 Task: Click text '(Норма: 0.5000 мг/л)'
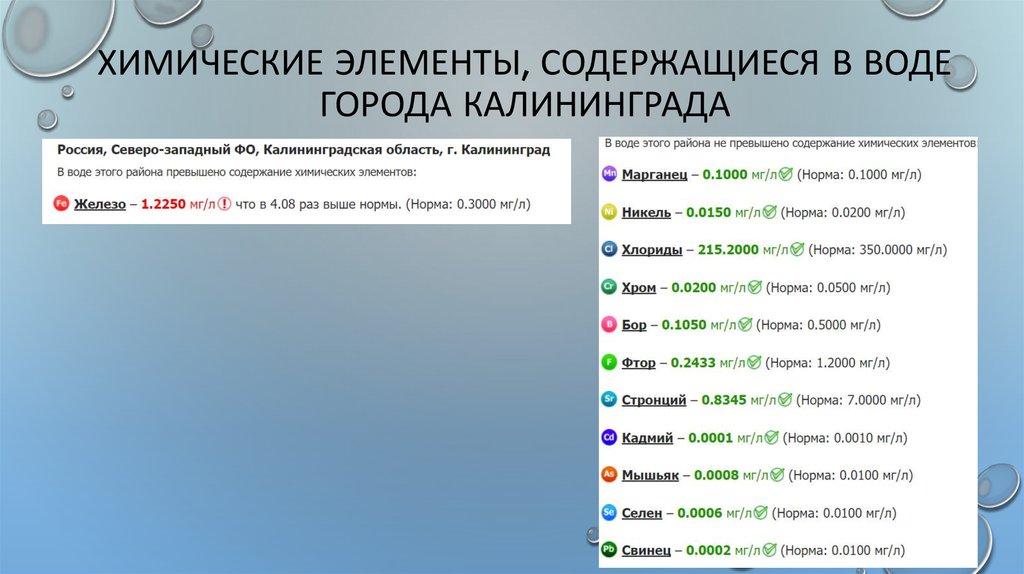(818, 325)
